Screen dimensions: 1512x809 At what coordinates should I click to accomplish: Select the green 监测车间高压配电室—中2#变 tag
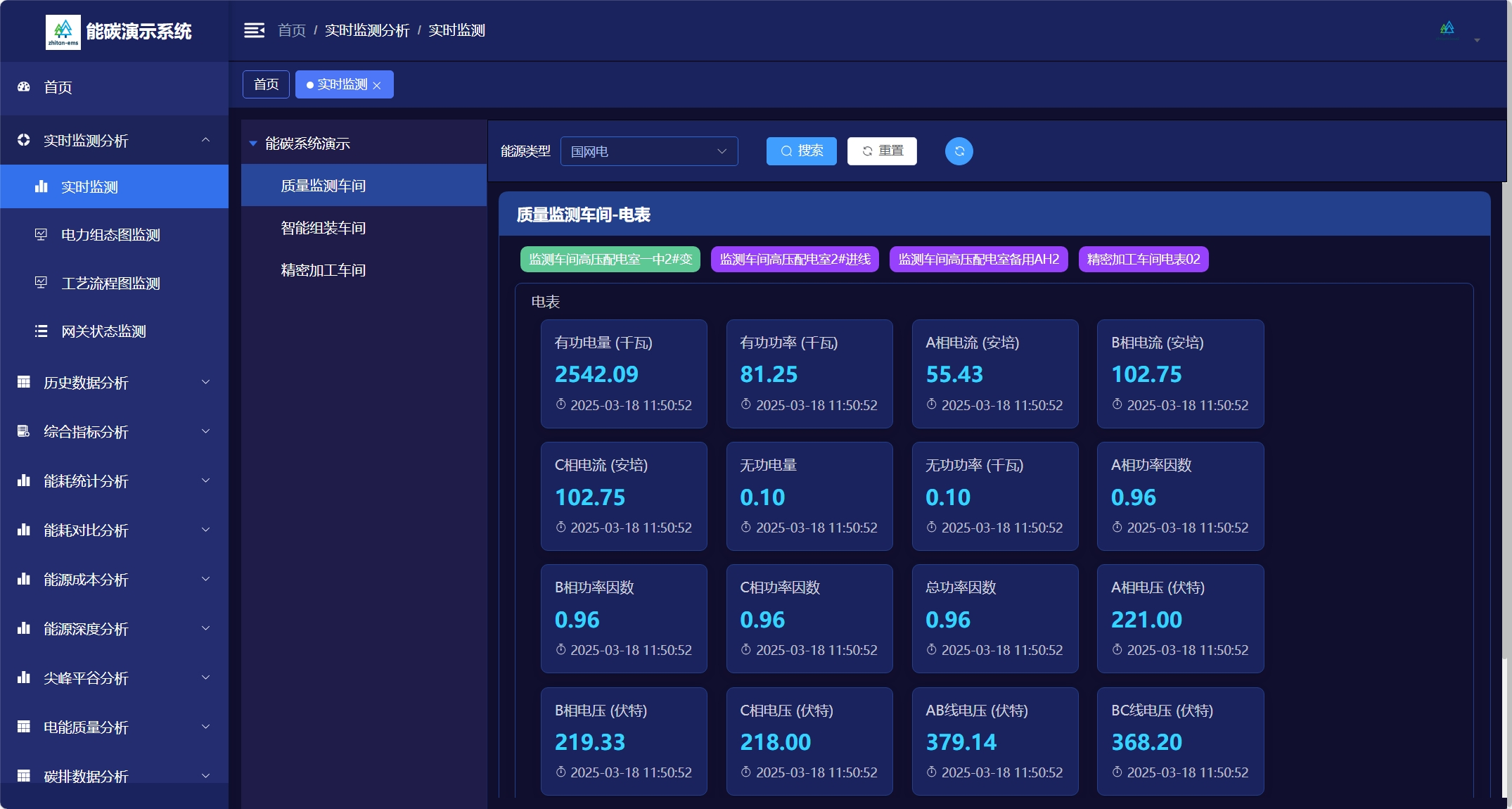pyautogui.click(x=610, y=259)
